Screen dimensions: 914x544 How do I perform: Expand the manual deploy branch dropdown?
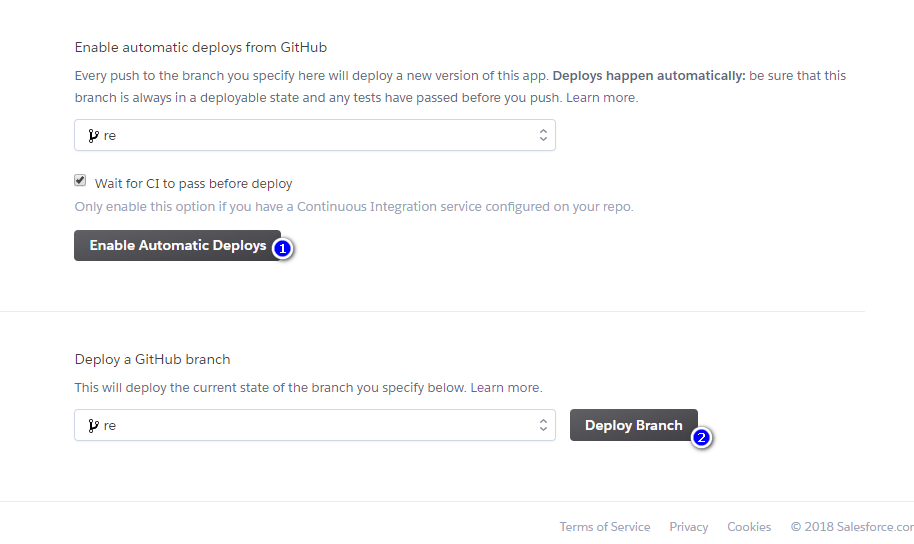[x=315, y=425]
